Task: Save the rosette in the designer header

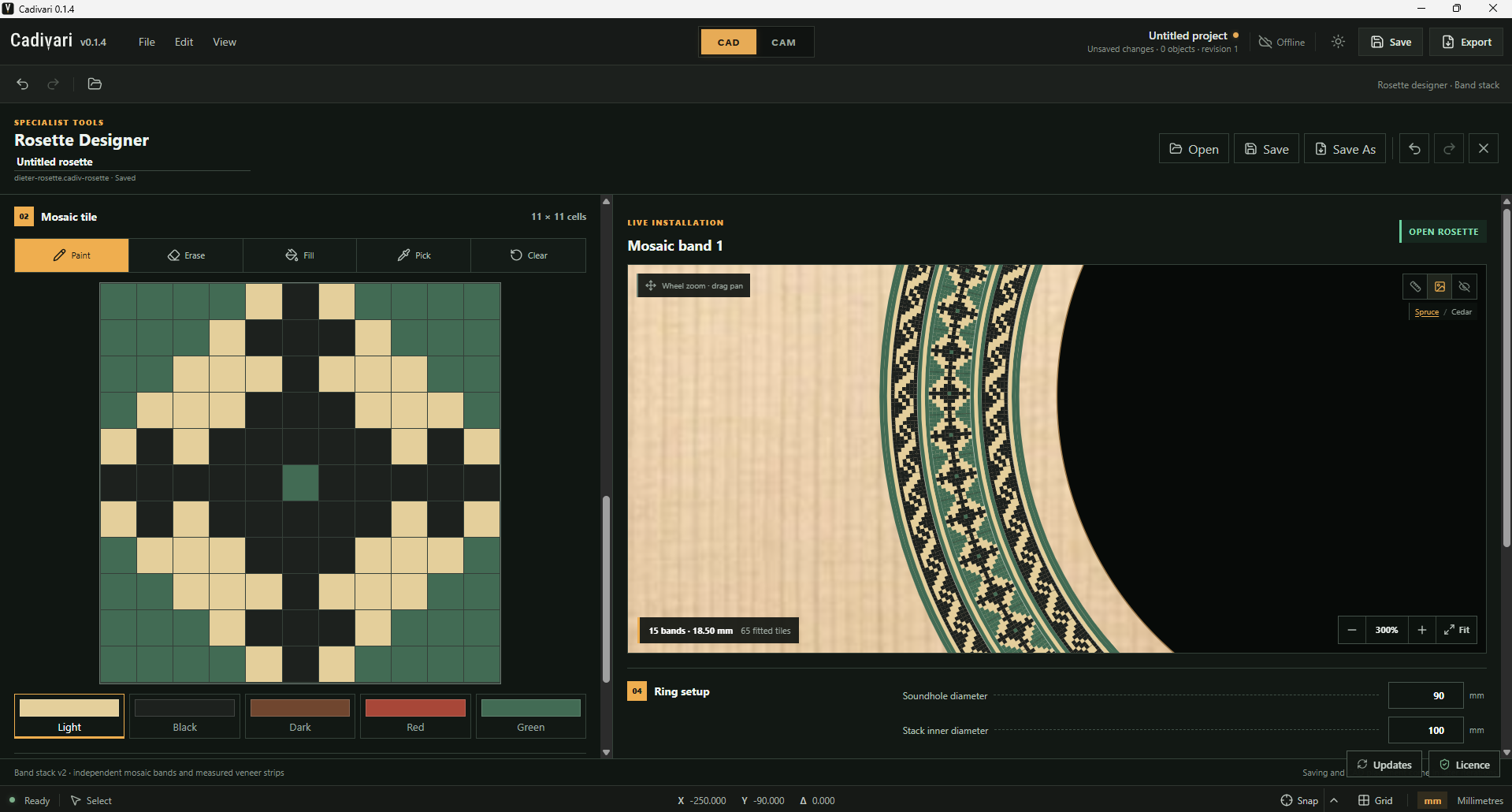Action: [1266, 149]
